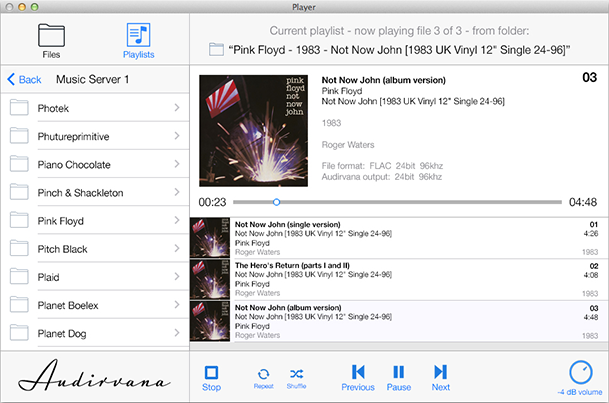The width and height of the screenshot is (609, 403).
Task: Click the "Roger Waters" composer in now playing
Action: [348, 145]
